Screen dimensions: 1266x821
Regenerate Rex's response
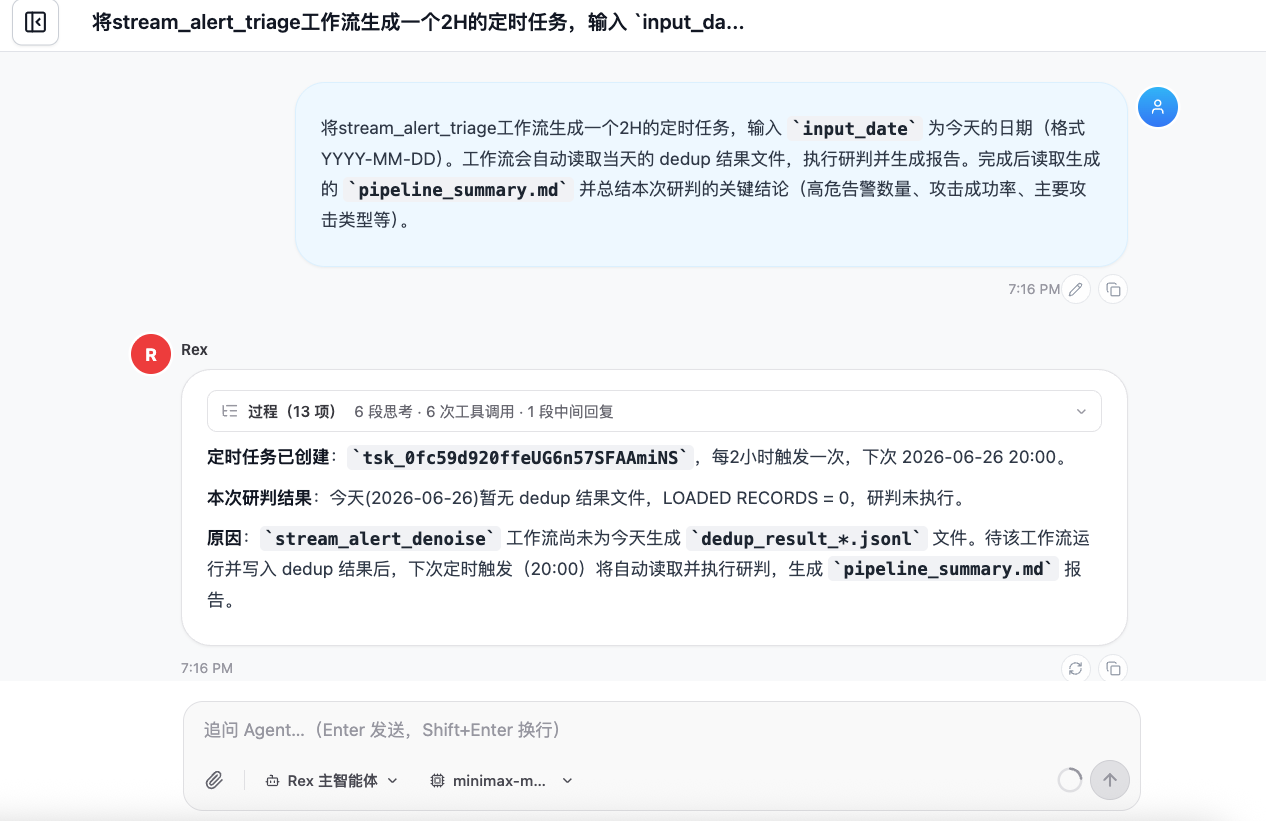pyautogui.click(x=1075, y=668)
